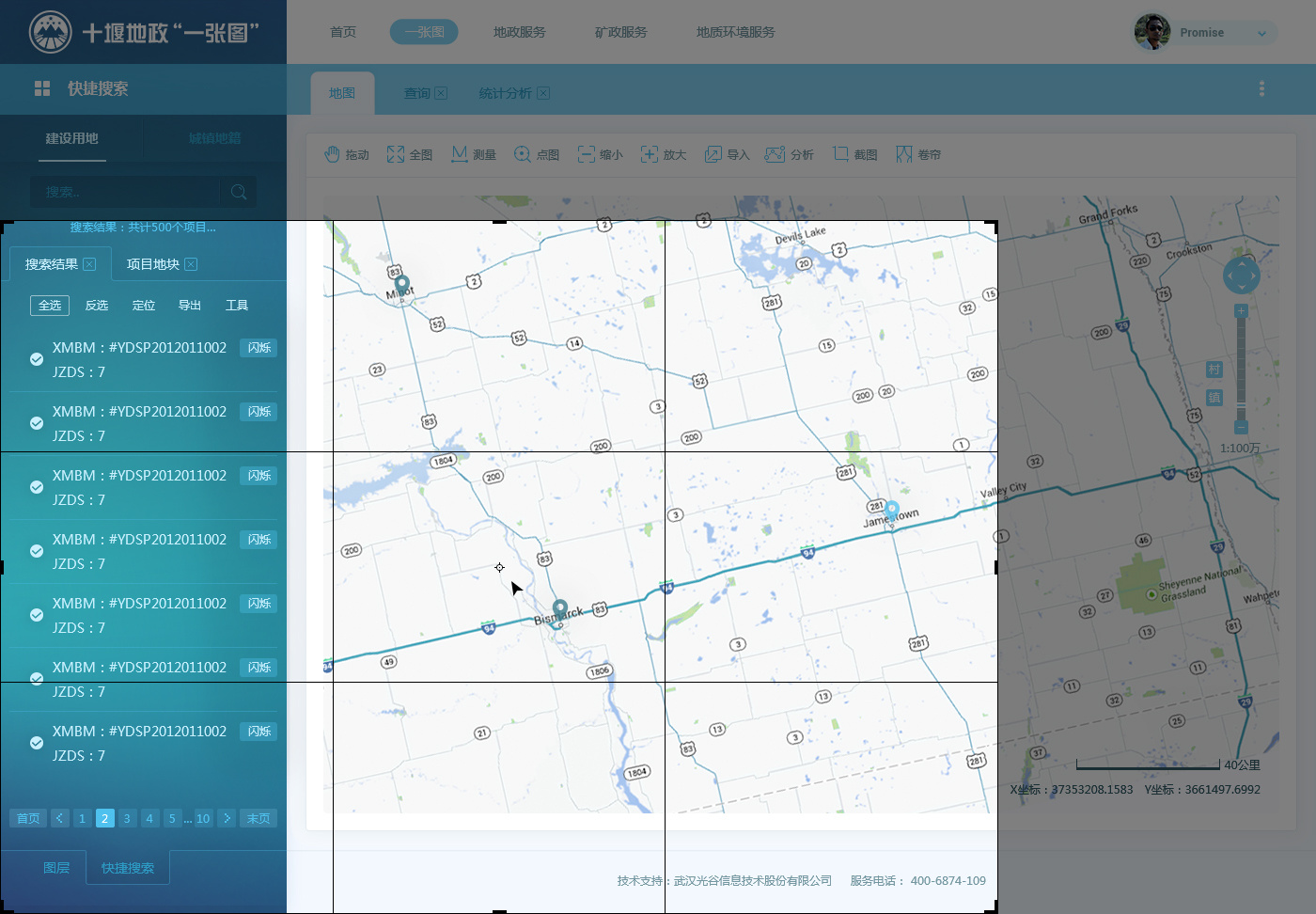The height and width of the screenshot is (914, 1316).
Task: Open the 矿政服务 menu
Action: coord(621,32)
